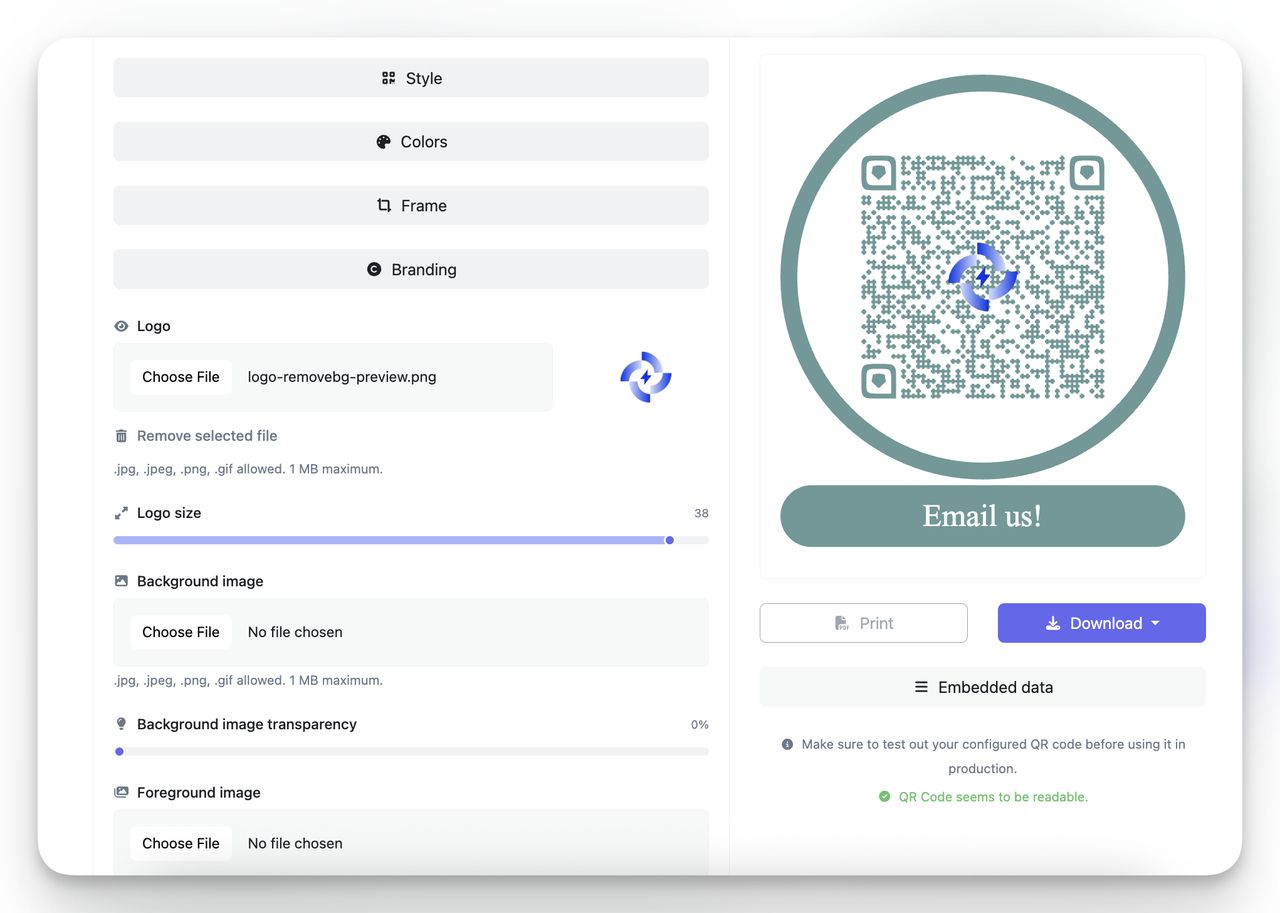The image size is (1280, 913).
Task: Click the eye icon beside Logo
Action: point(121,326)
